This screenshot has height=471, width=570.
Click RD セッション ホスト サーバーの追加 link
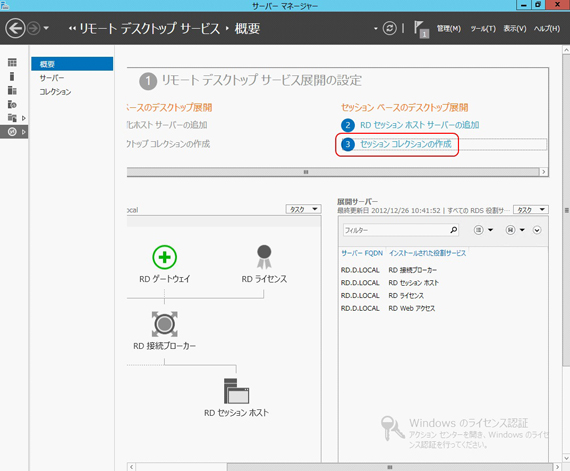click(420, 125)
